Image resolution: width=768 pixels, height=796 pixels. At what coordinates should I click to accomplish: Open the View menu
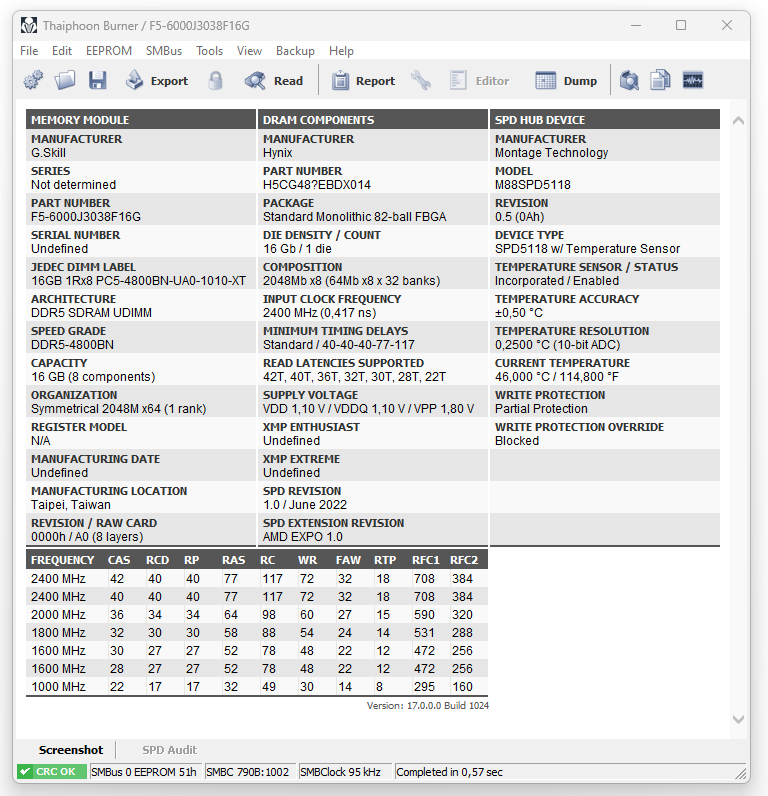249,51
